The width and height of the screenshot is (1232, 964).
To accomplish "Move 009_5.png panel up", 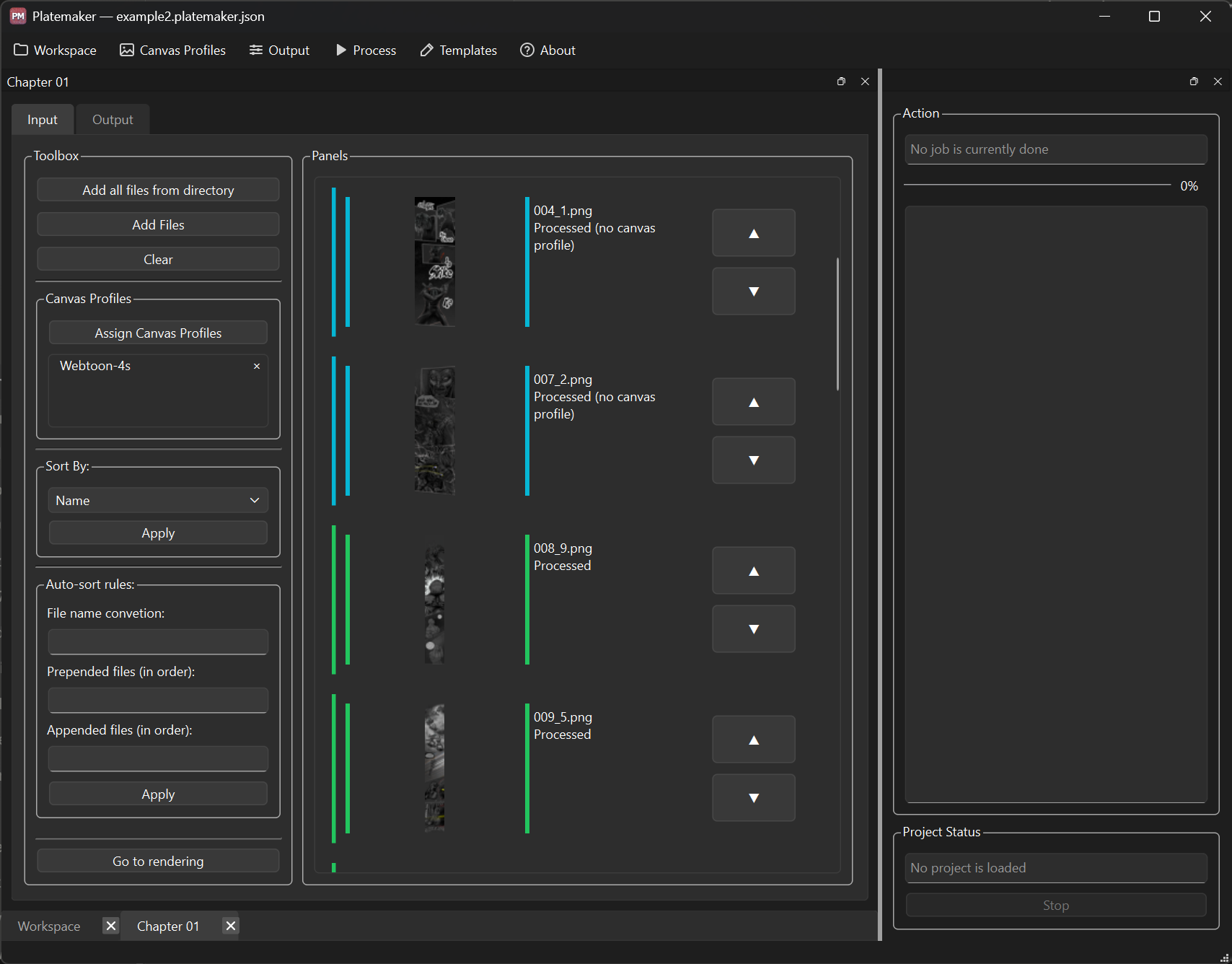I will point(754,740).
